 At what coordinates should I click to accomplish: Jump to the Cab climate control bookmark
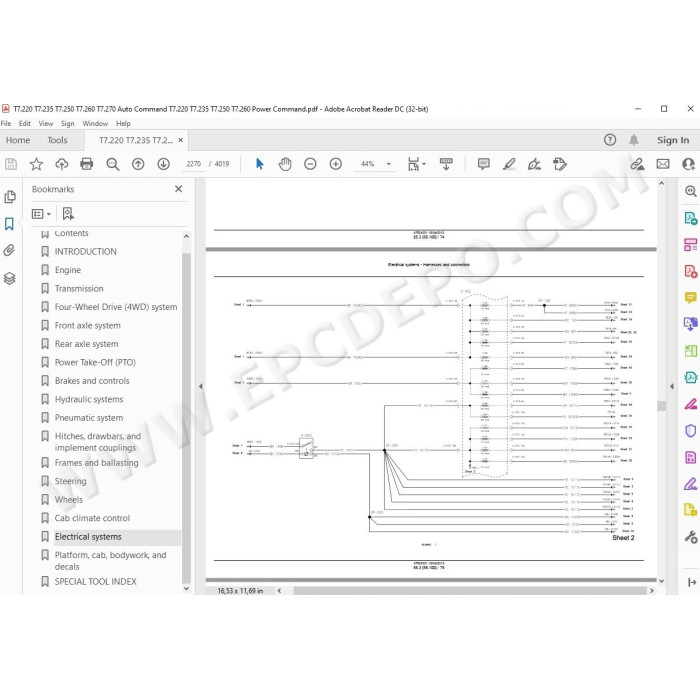point(92,518)
